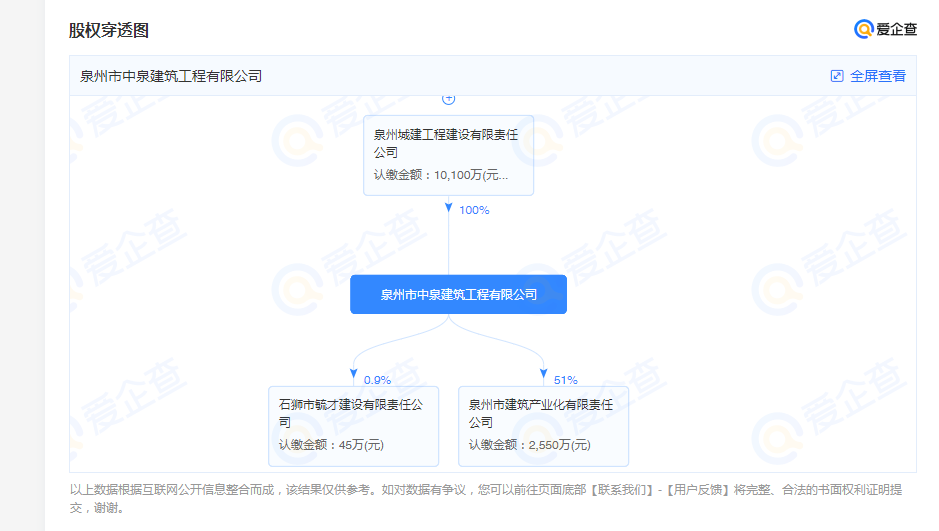939x531 pixels.
Task: Select the blue 泉州市中泉建筑工程有限公司 center node
Action: (x=458, y=295)
